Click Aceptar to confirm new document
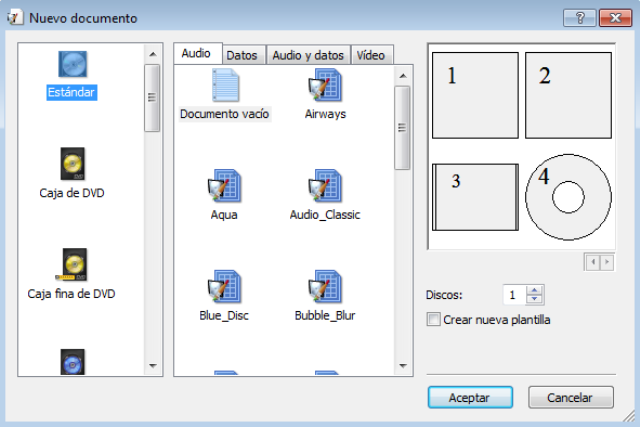The image size is (640, 427). coord(470,397)
